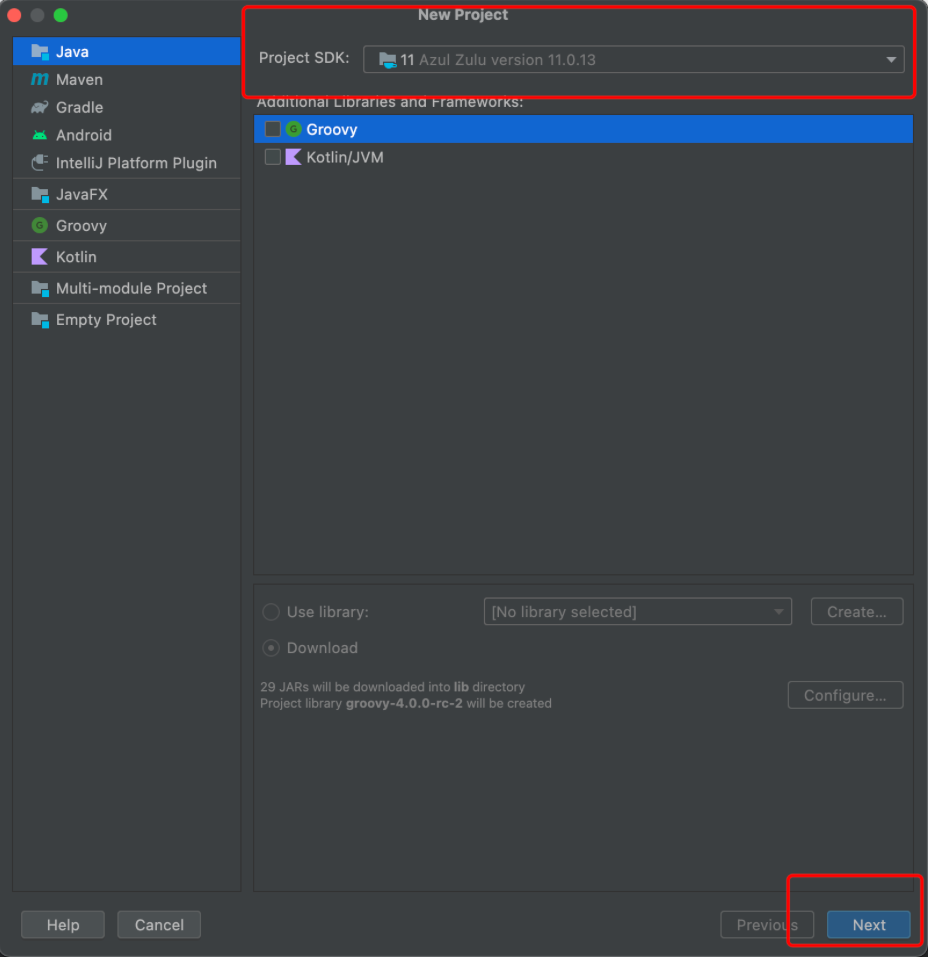Select Gradle project type
The height and width of the screenshot is (960, 938).
tap(127, 108)
